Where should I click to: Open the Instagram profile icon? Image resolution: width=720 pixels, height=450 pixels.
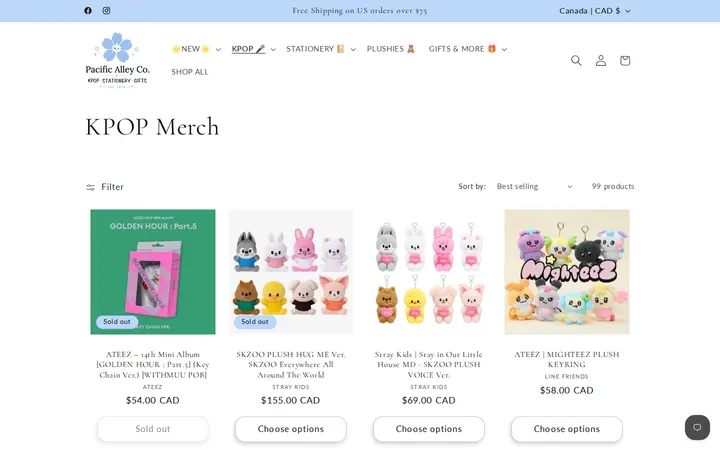pos(106,11)
